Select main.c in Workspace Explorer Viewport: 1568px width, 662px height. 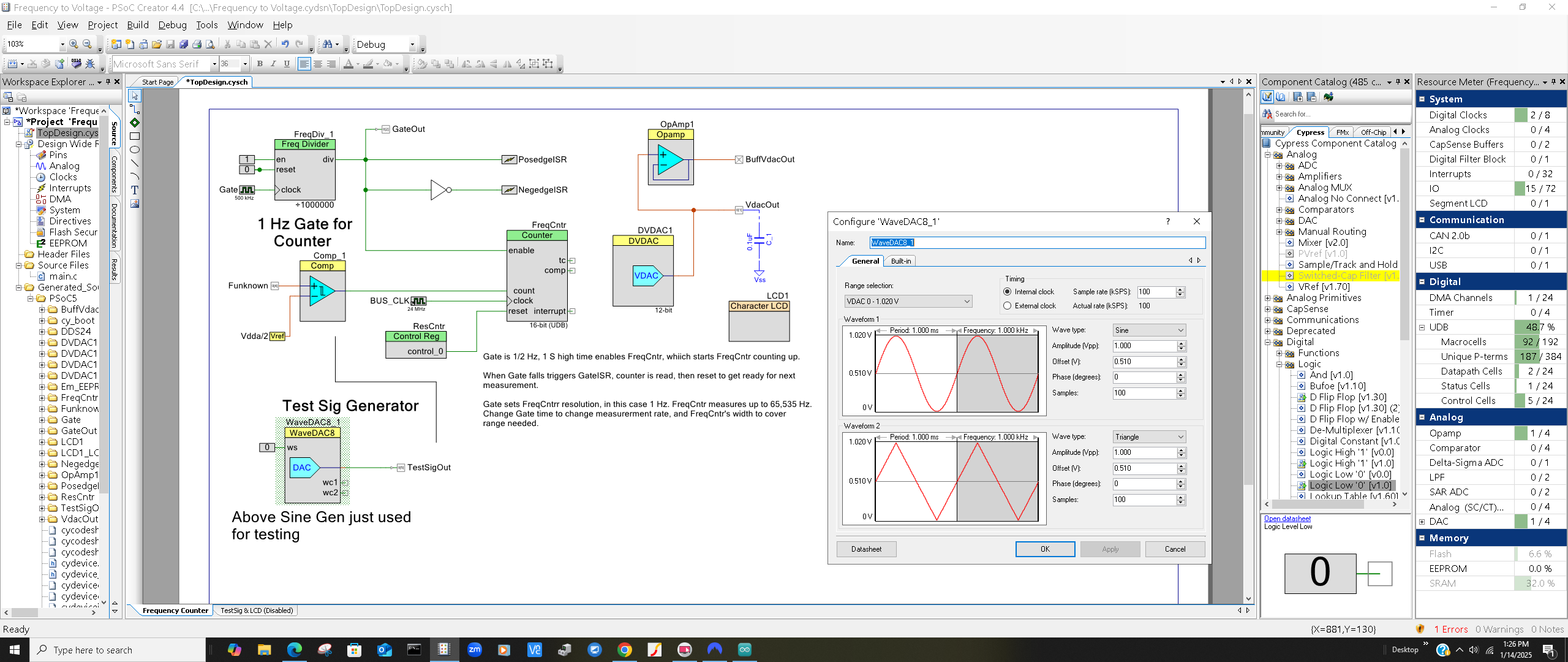pyautogui.click(x=63, y=276)
